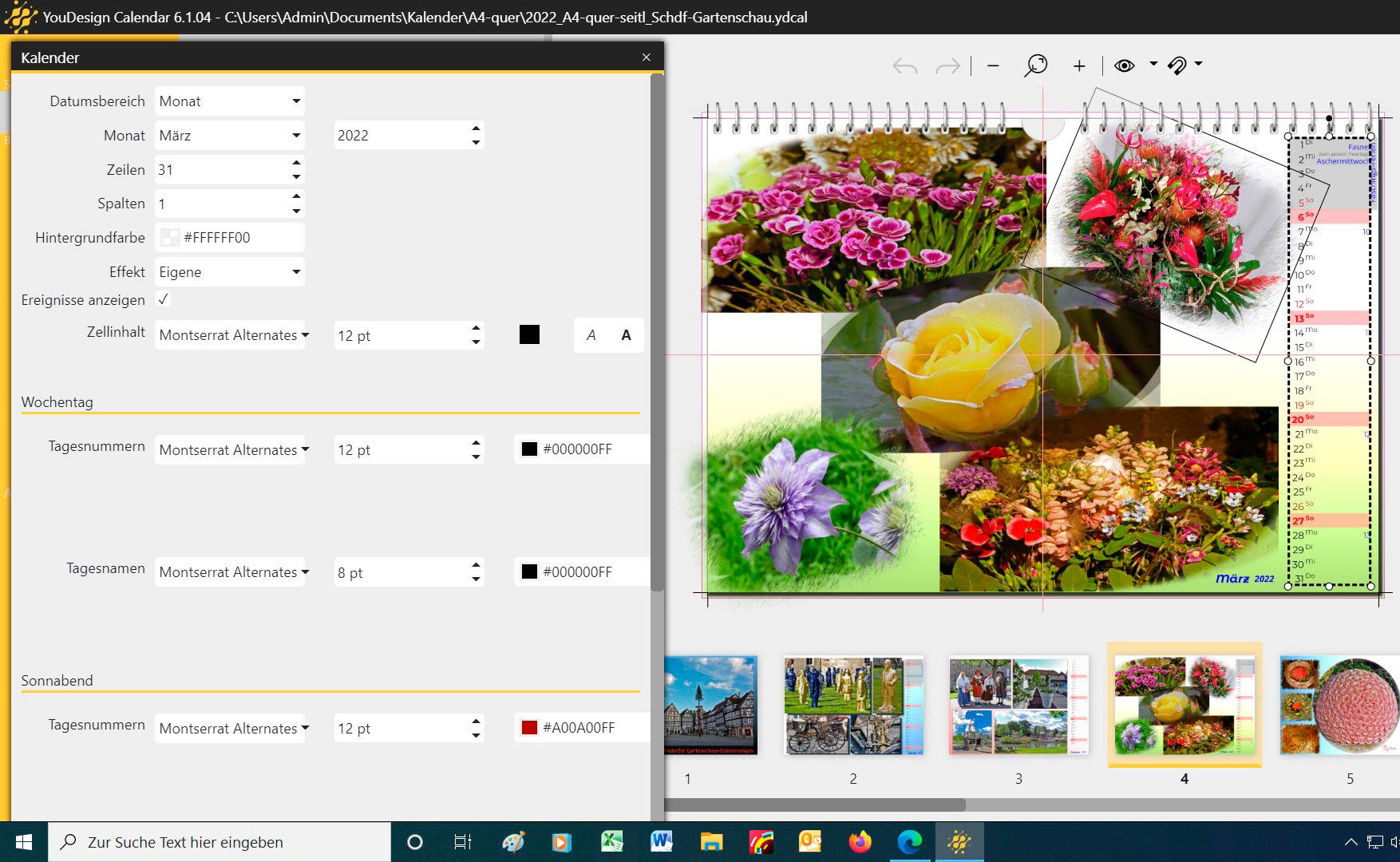Select page 2 thumbnail
This screenshot has height=862, width=1400.
(x=853, y=706)
